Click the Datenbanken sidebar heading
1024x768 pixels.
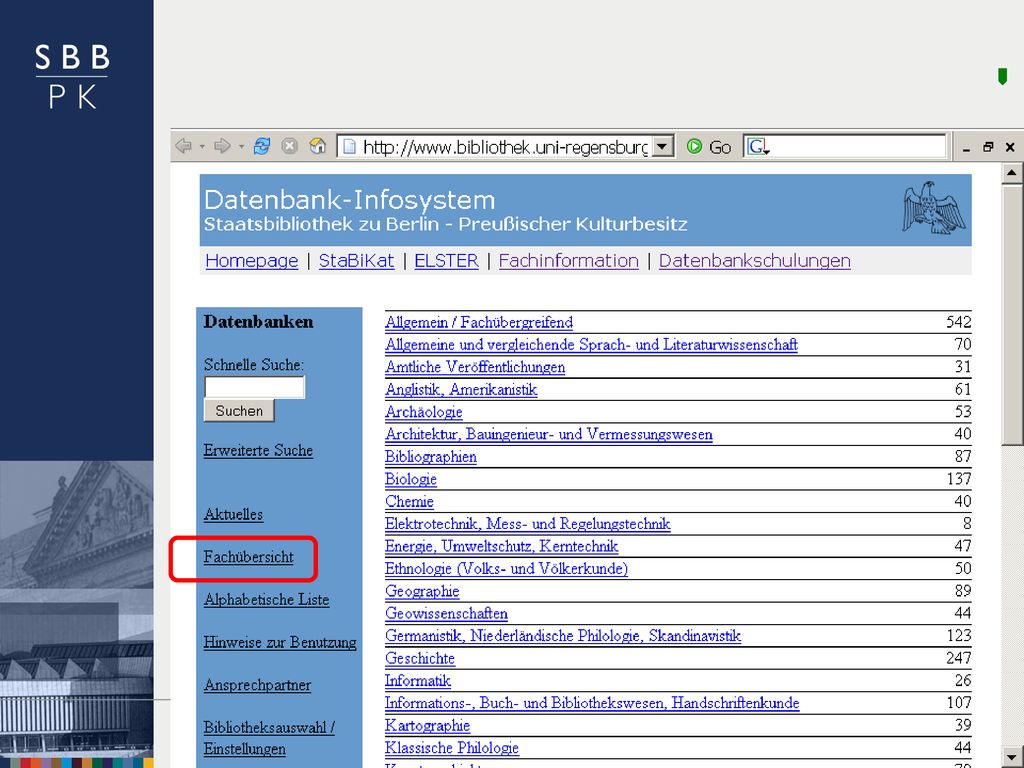point(259,322)
